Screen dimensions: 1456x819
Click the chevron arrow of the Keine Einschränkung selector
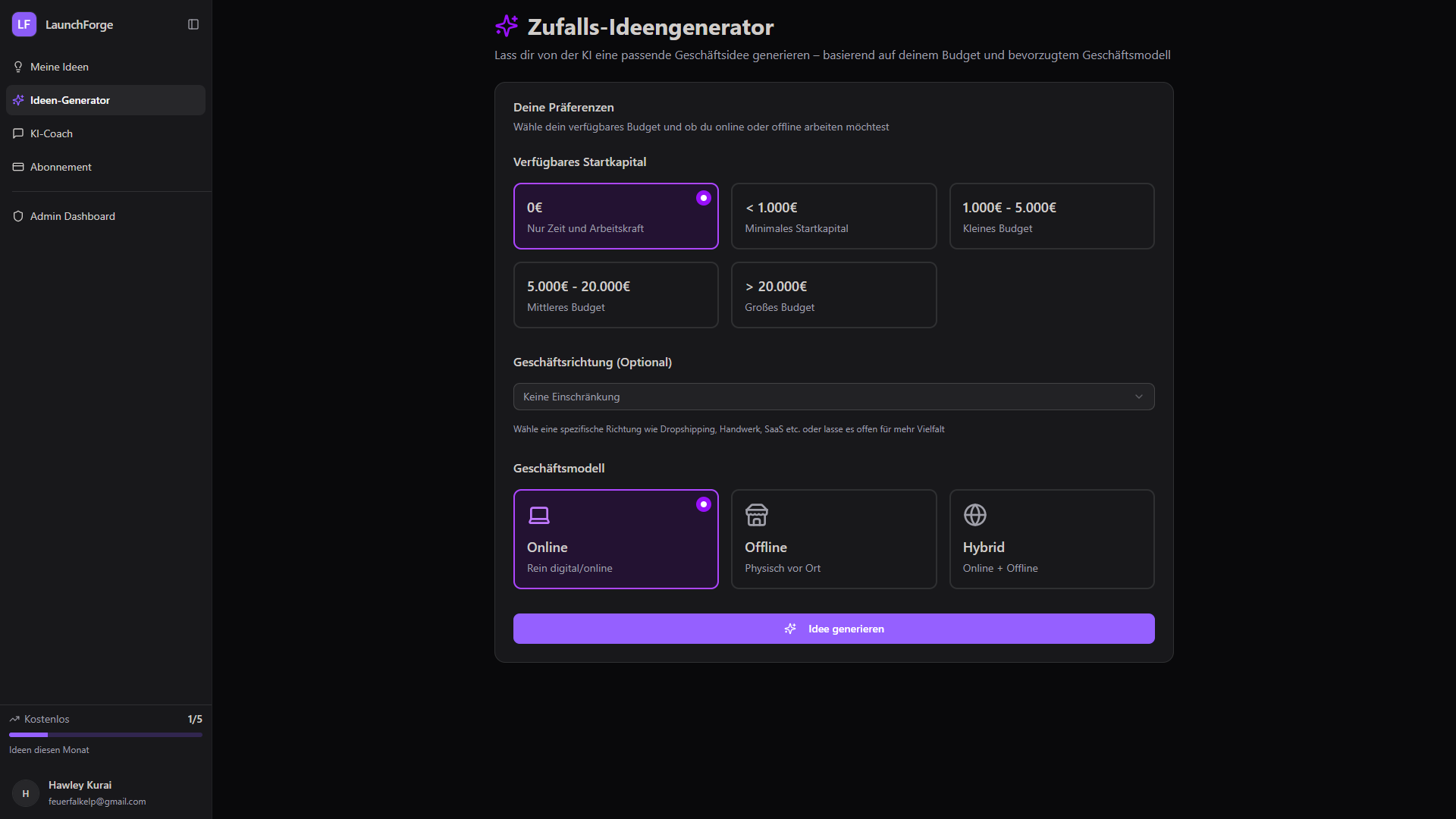[x=1138, y=397]
